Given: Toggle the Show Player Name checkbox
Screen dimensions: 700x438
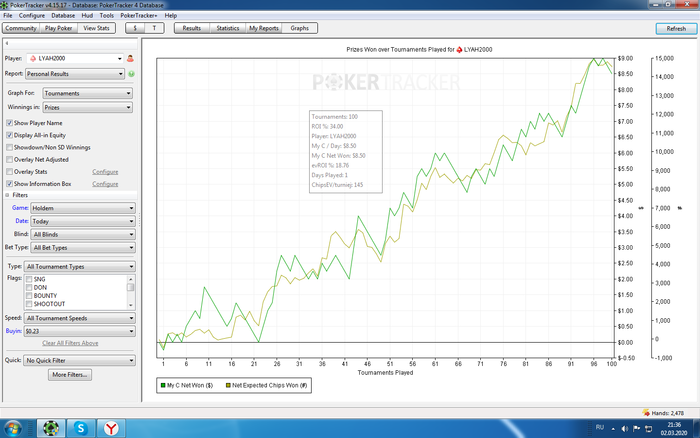Looking at the screenshot, I should pos(9,123).
